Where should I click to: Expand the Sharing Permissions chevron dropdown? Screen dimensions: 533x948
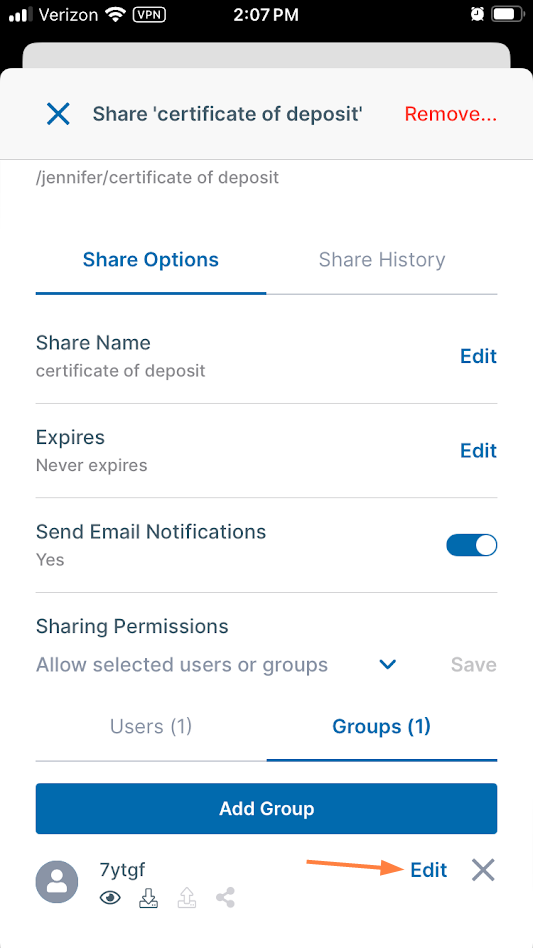[x=387, y=664]
